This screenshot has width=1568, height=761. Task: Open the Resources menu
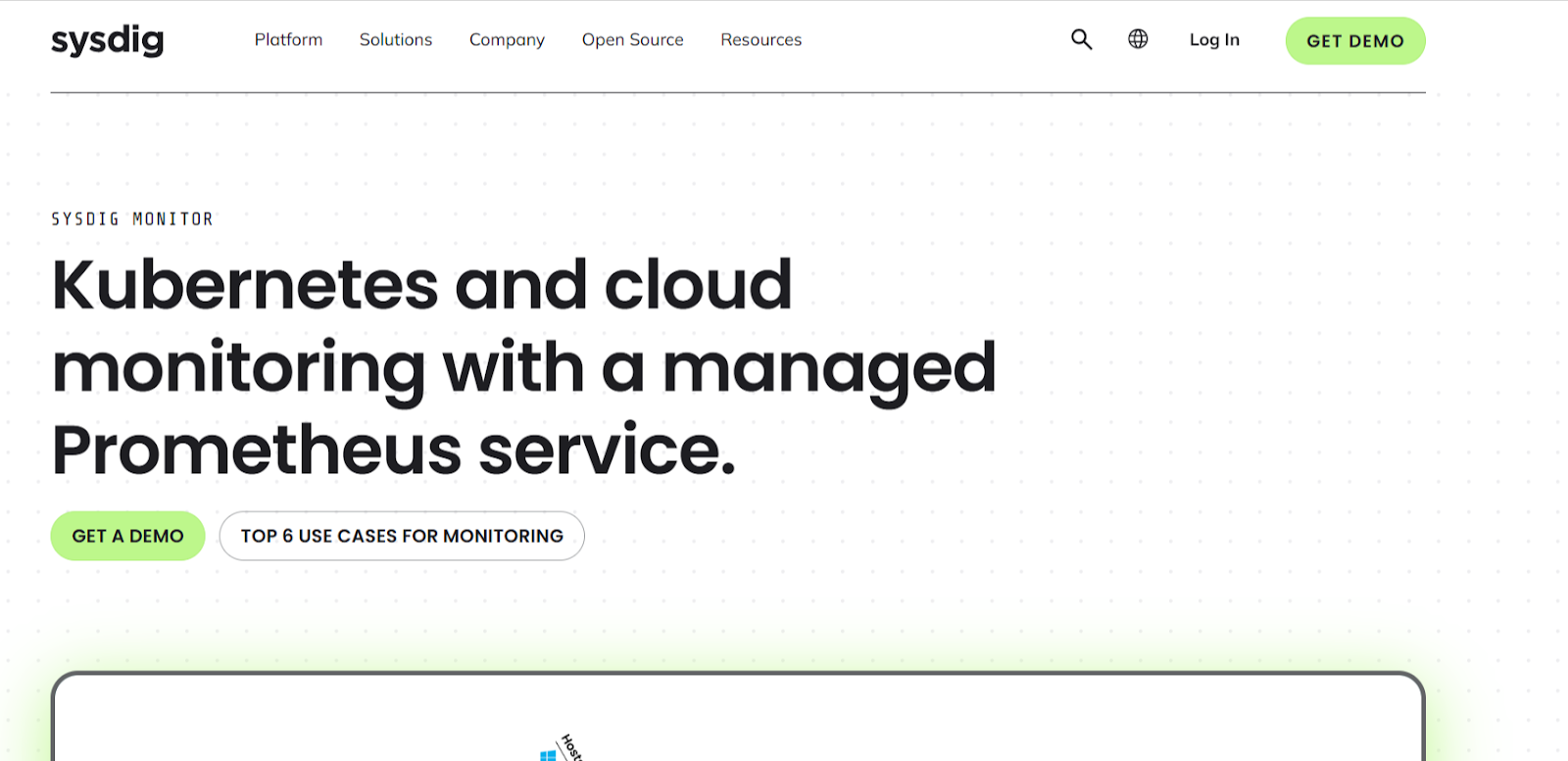(761, 40)
